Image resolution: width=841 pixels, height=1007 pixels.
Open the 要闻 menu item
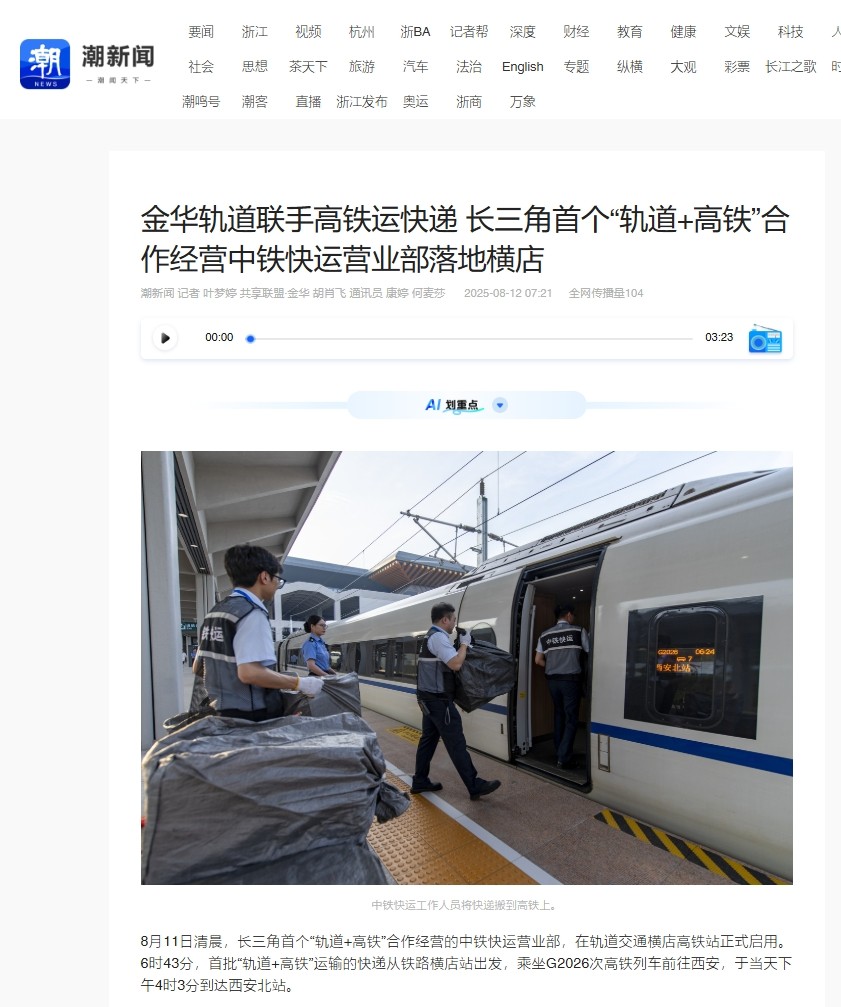pos(201,31)
